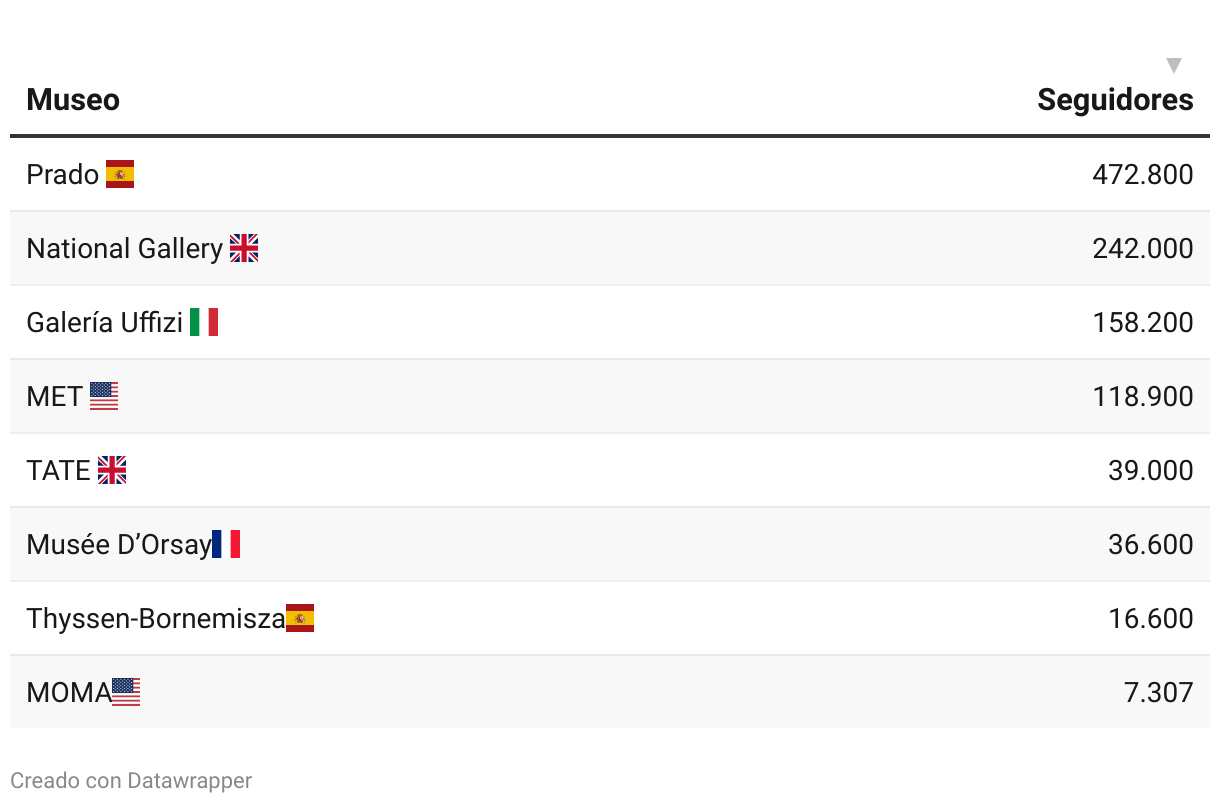Click the Thyssen-Bornemisza museum name
The image size is (1220, 804).
[155, 618]
